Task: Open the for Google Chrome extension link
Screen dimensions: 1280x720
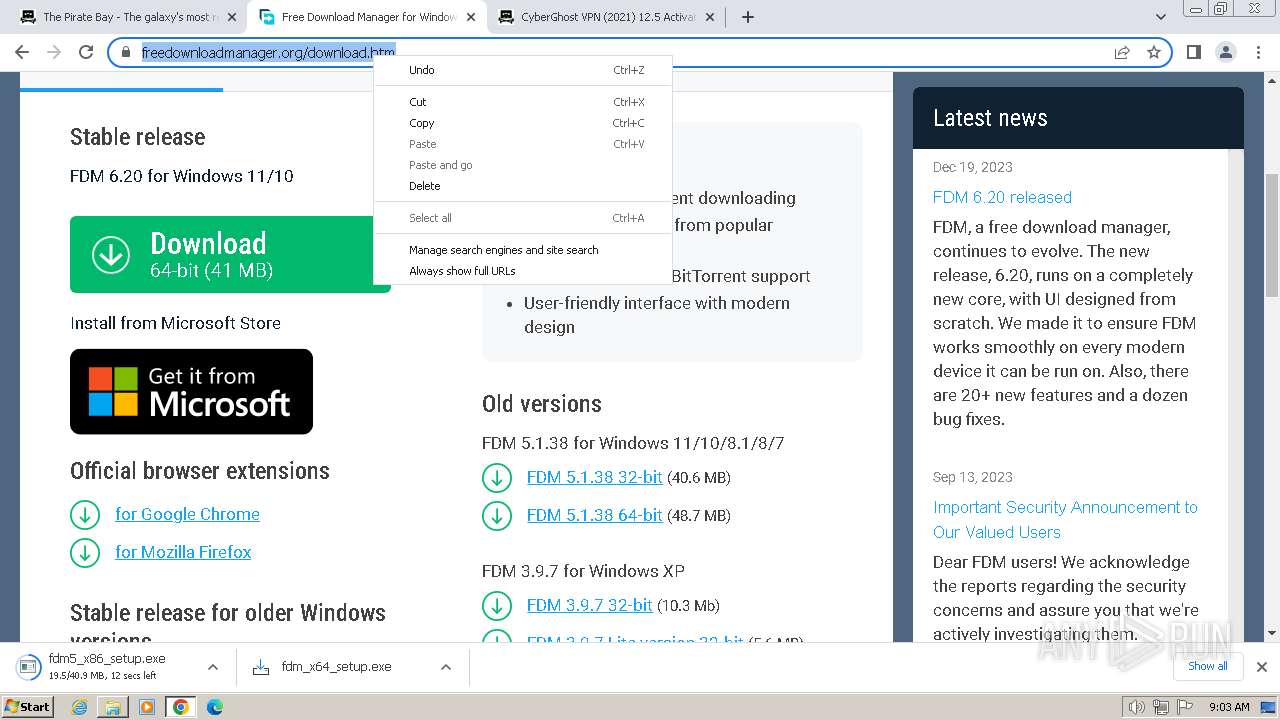Action: tap(187, 514)
